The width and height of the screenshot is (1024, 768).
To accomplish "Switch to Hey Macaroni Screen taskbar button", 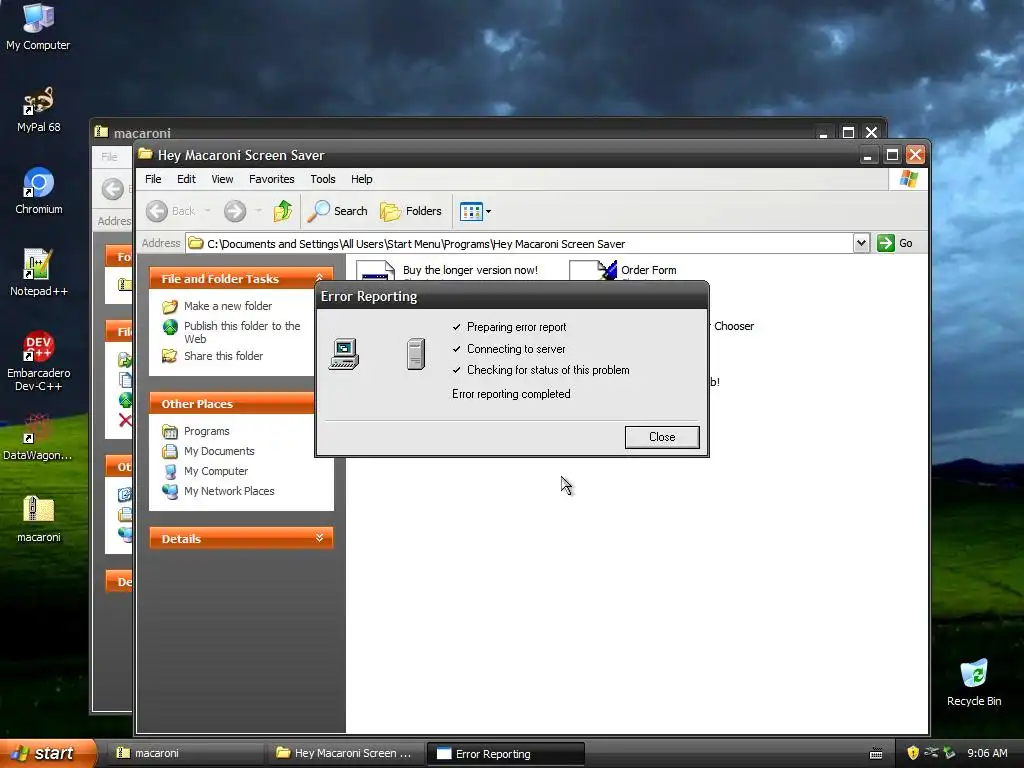I will point(345,753).
